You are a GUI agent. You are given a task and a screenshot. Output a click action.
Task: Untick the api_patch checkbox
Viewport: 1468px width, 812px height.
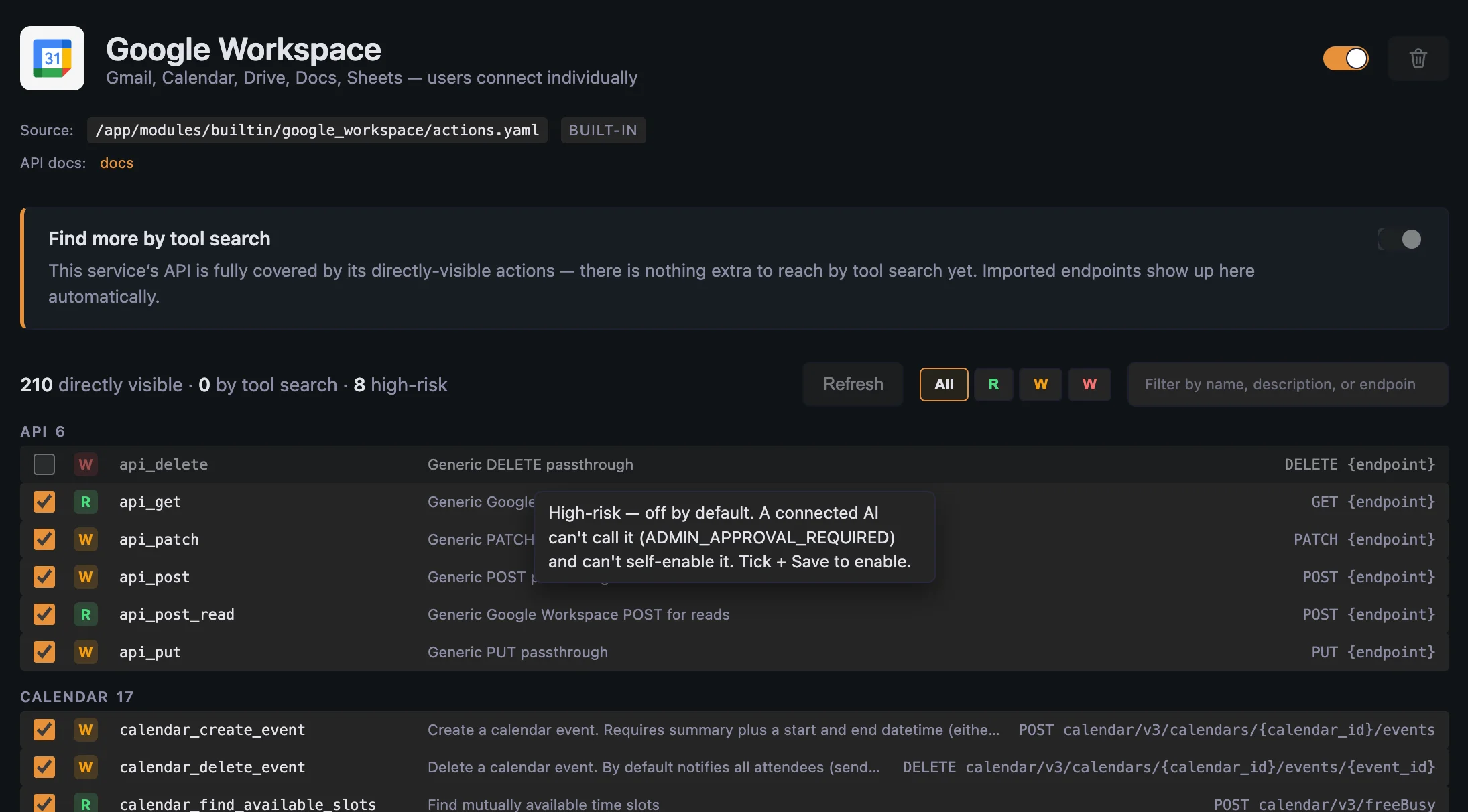tap(44, 539)
